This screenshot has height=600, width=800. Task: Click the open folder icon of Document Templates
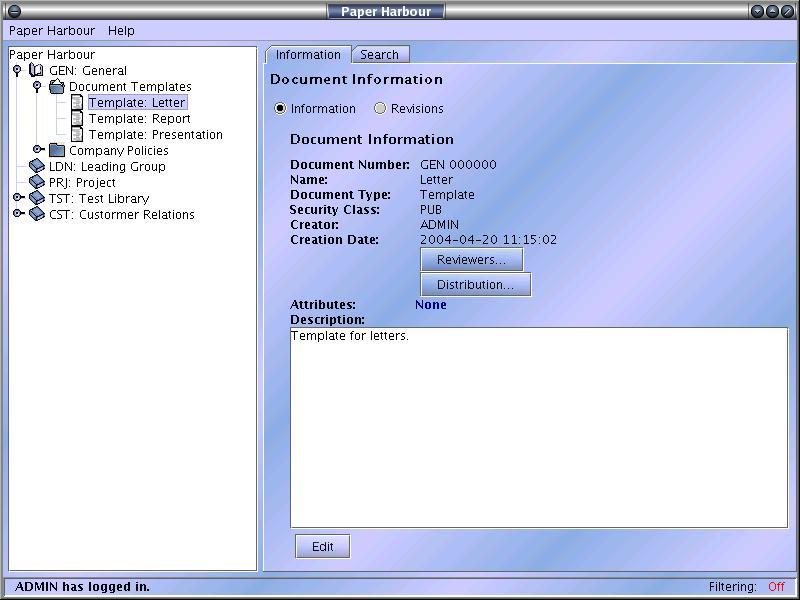(x=57, y=86)
